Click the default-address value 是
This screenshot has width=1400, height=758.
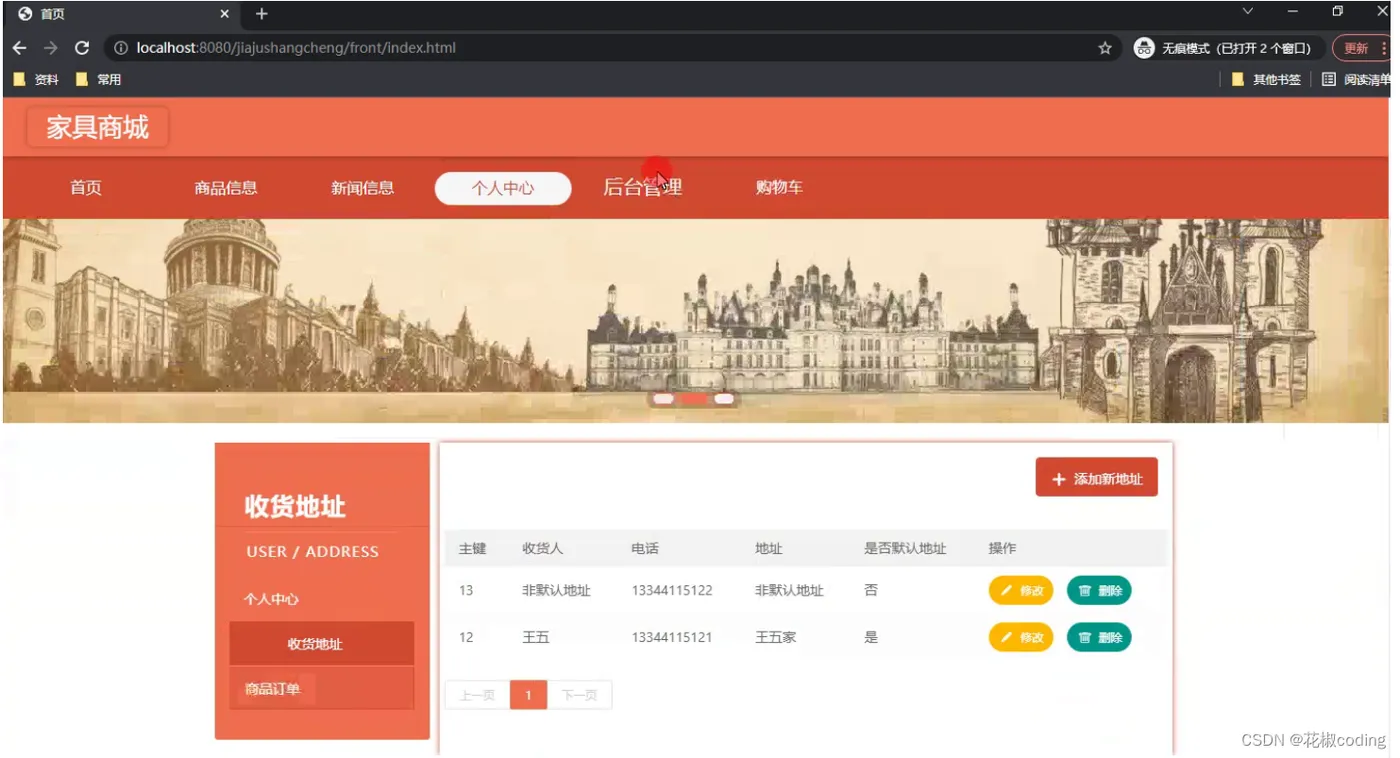[x=871, y=637]
